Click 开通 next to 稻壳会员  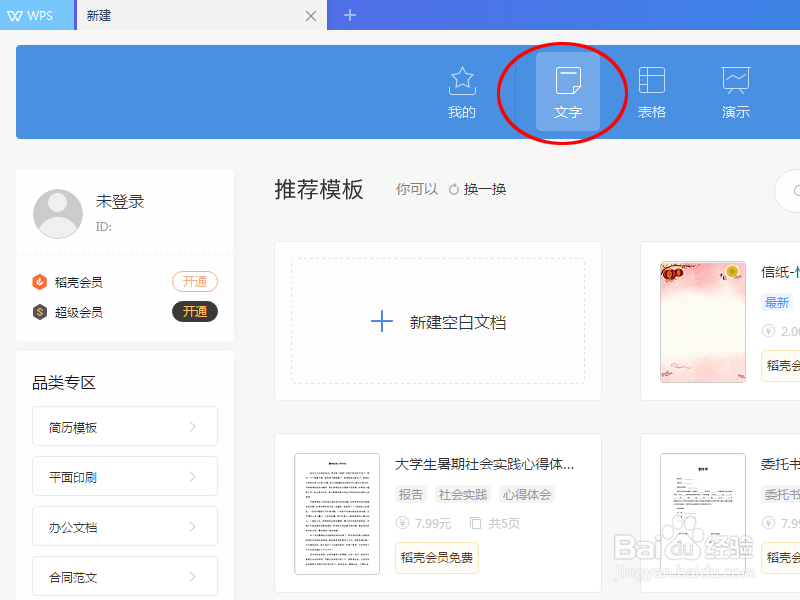click(x=194, y=281)
